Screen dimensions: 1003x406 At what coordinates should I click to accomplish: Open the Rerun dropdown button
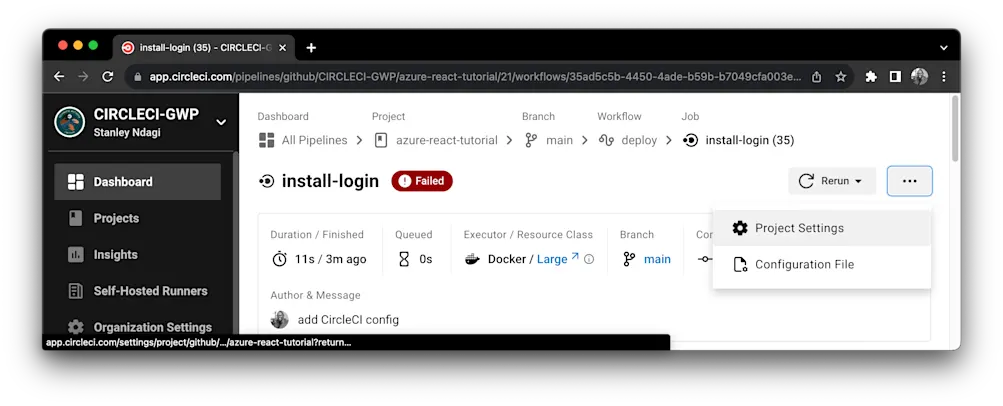832,181
